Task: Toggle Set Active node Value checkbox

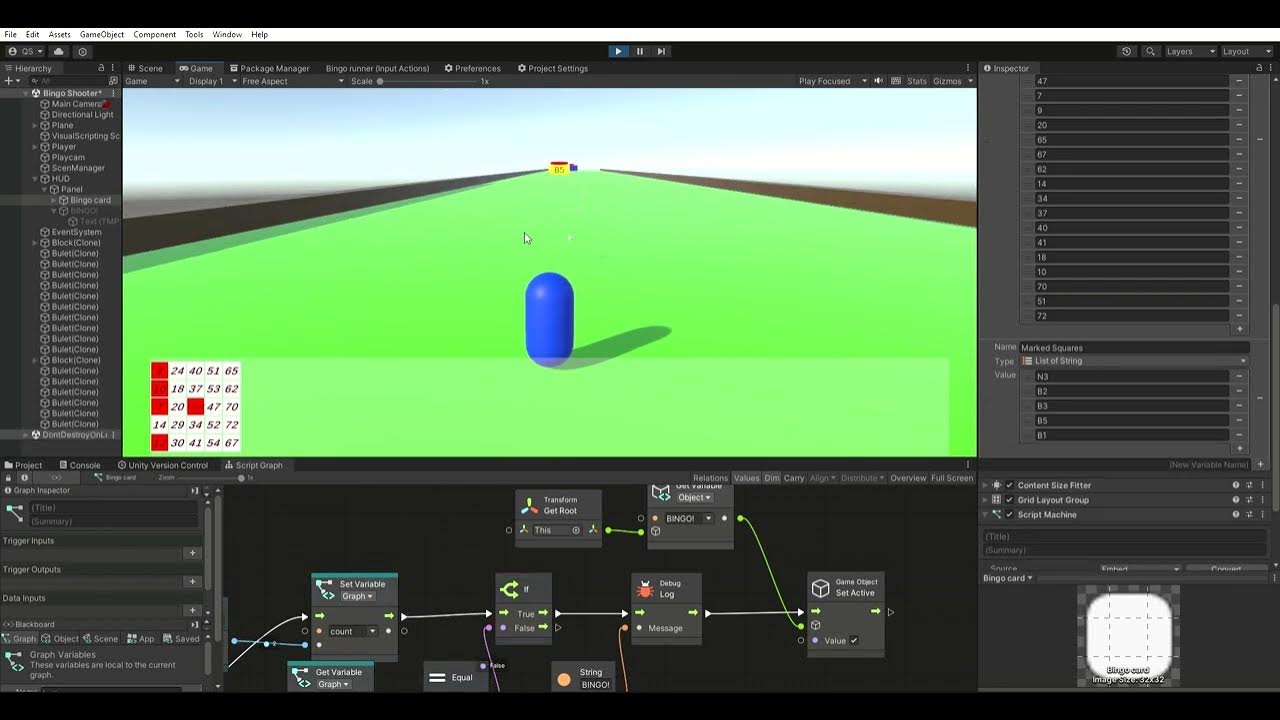Action: pos(854,641)
